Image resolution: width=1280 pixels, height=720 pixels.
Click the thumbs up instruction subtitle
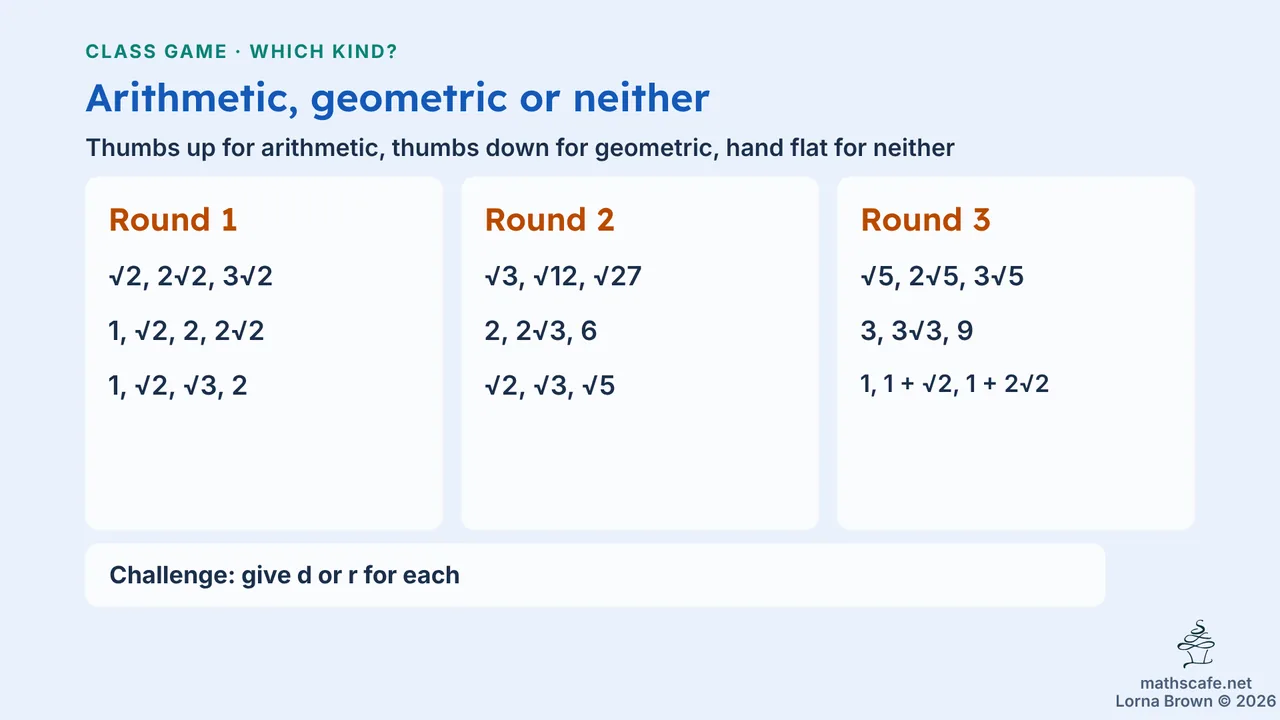[520, 148]
